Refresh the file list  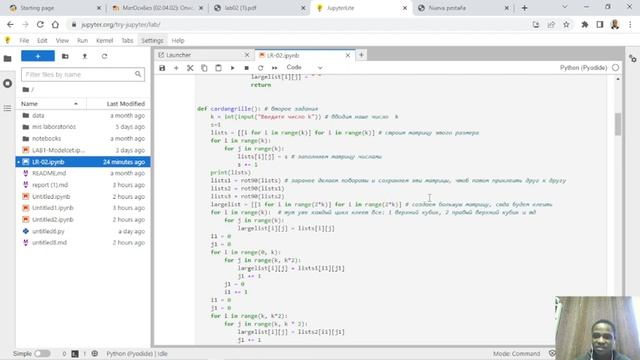pos(104,56)
